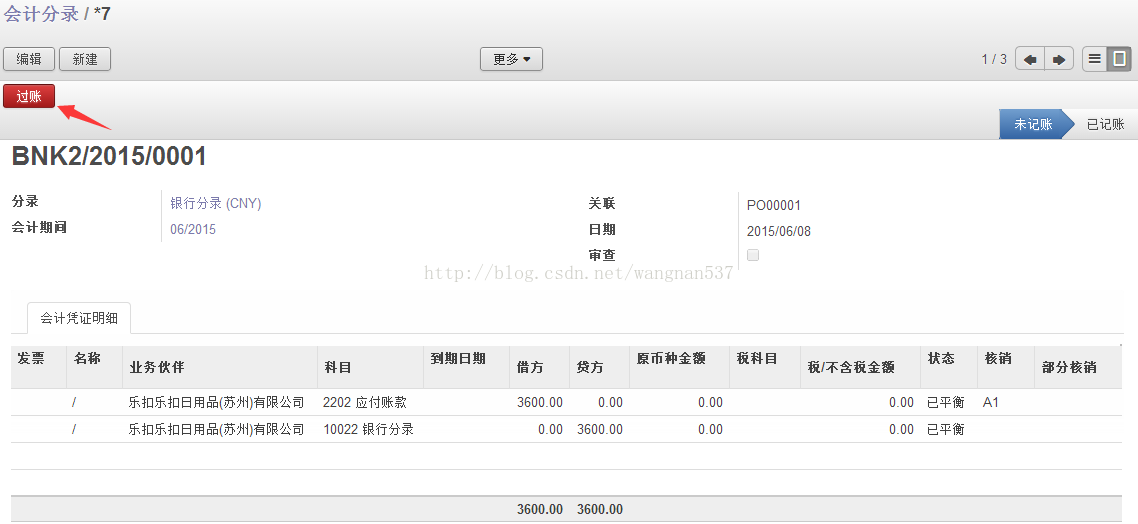The image size is (1138, 524).
Task: Click the BNK2/2015/0001 entry title
Action: click(x=109, y=156)
